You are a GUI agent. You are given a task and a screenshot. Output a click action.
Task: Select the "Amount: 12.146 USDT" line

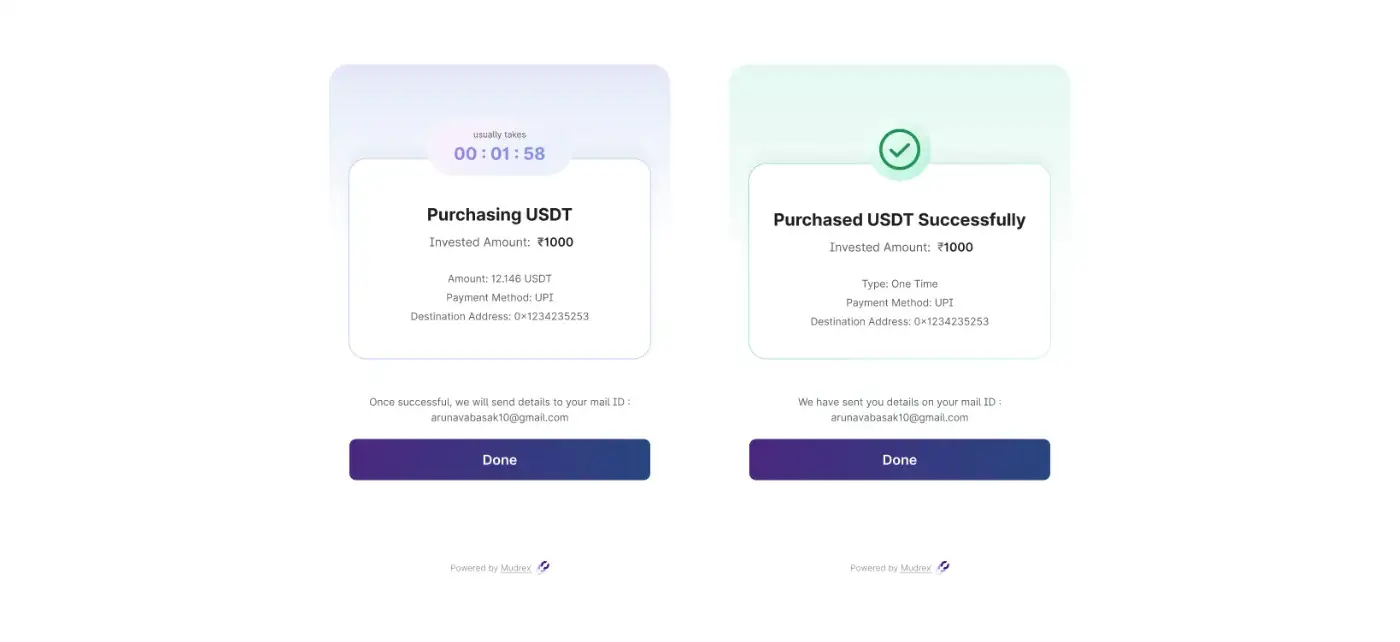pos(499,279)
